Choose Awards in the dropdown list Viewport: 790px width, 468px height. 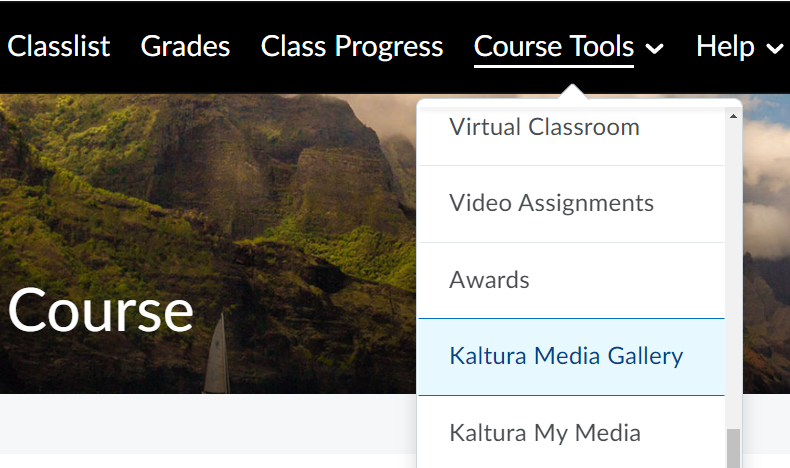[489, 279]
